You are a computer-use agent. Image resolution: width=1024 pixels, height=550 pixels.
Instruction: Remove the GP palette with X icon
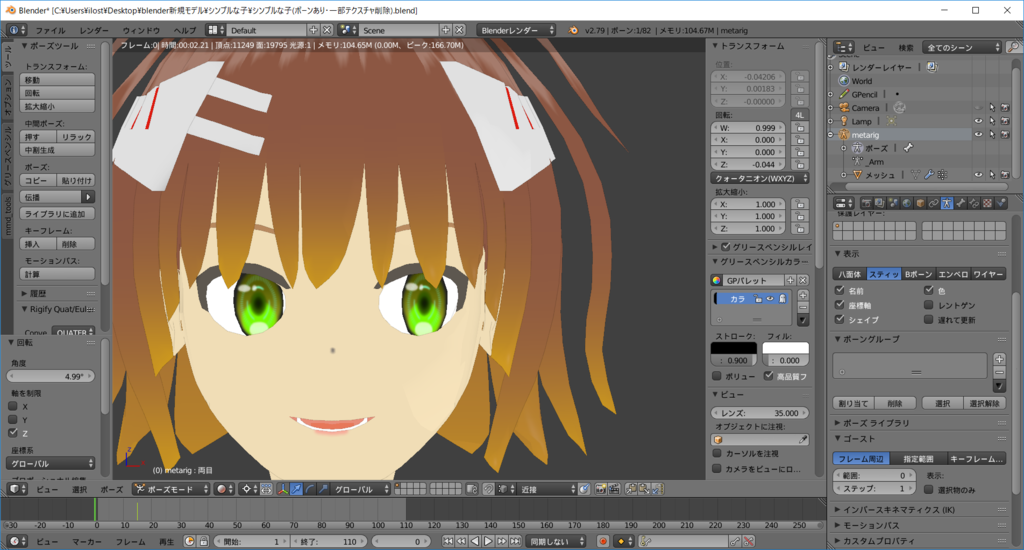pos(803,280)
